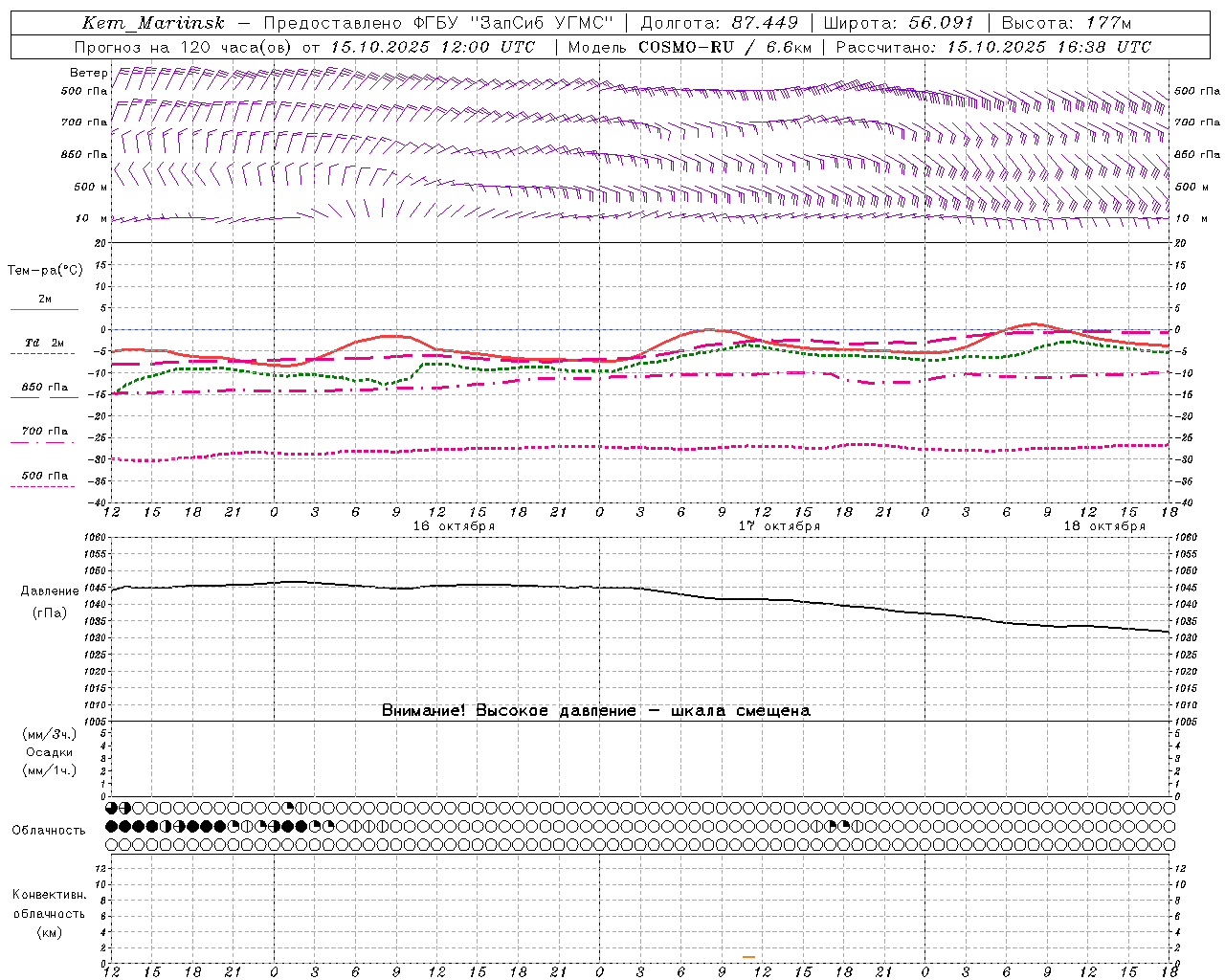Click the station name Kem_Mariinsk
1225x980 pixels.
153,23
